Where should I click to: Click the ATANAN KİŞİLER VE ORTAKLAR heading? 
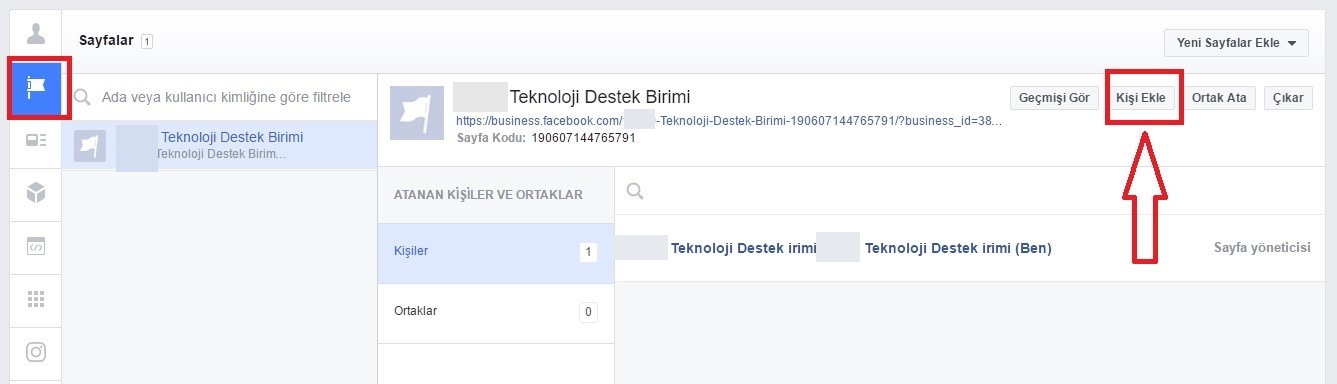pos(489,195)
